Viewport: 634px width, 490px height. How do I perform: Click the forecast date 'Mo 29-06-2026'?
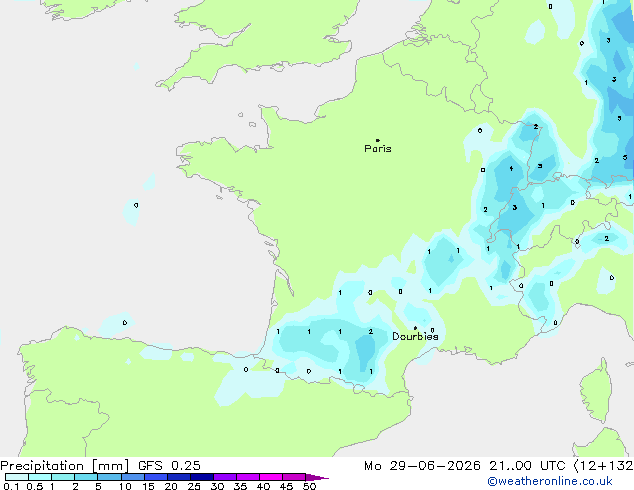423,466
